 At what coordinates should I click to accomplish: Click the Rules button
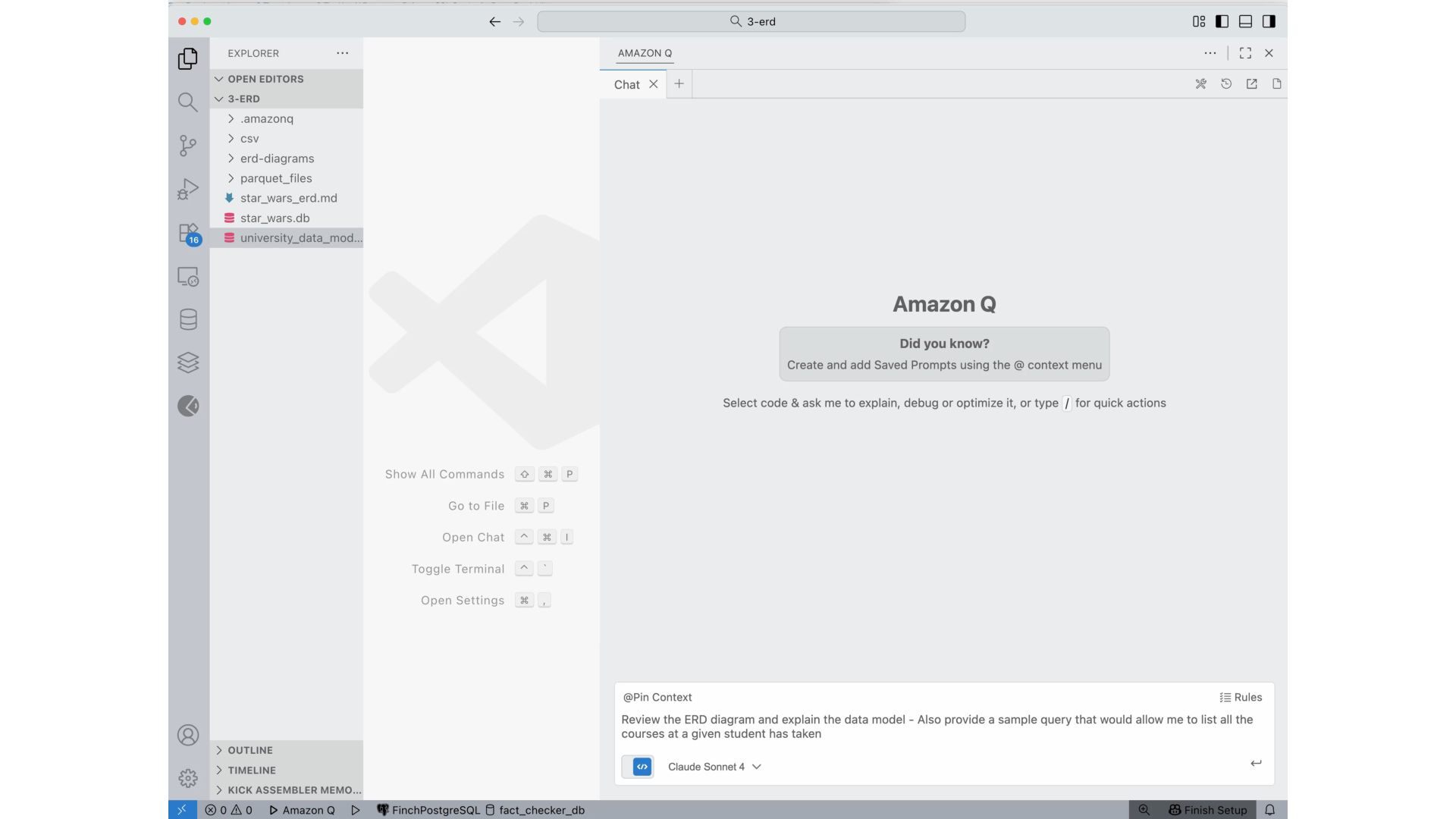pyautogui.click(x=1241, y=698)
